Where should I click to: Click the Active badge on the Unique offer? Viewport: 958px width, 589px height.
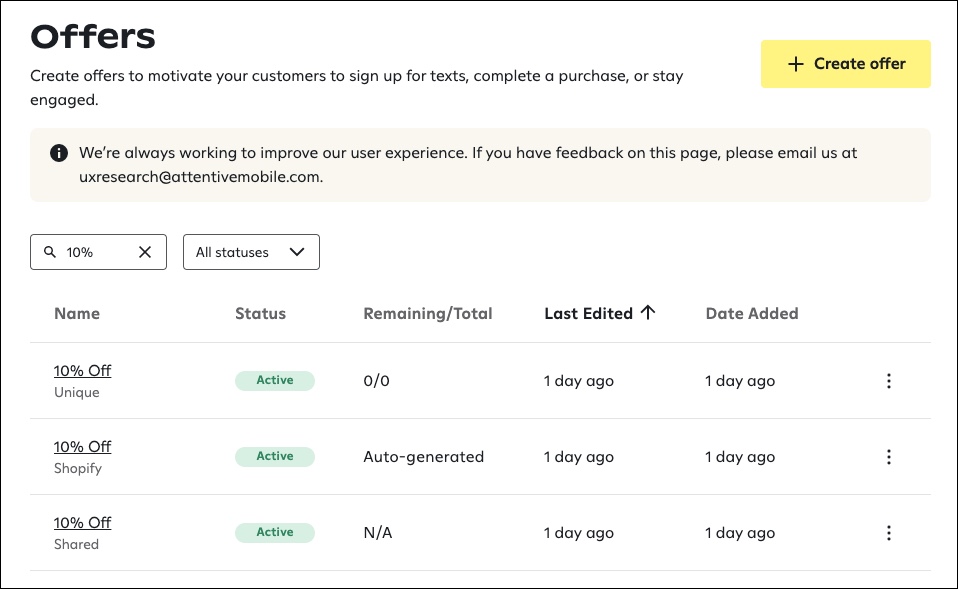pos(275,380)
